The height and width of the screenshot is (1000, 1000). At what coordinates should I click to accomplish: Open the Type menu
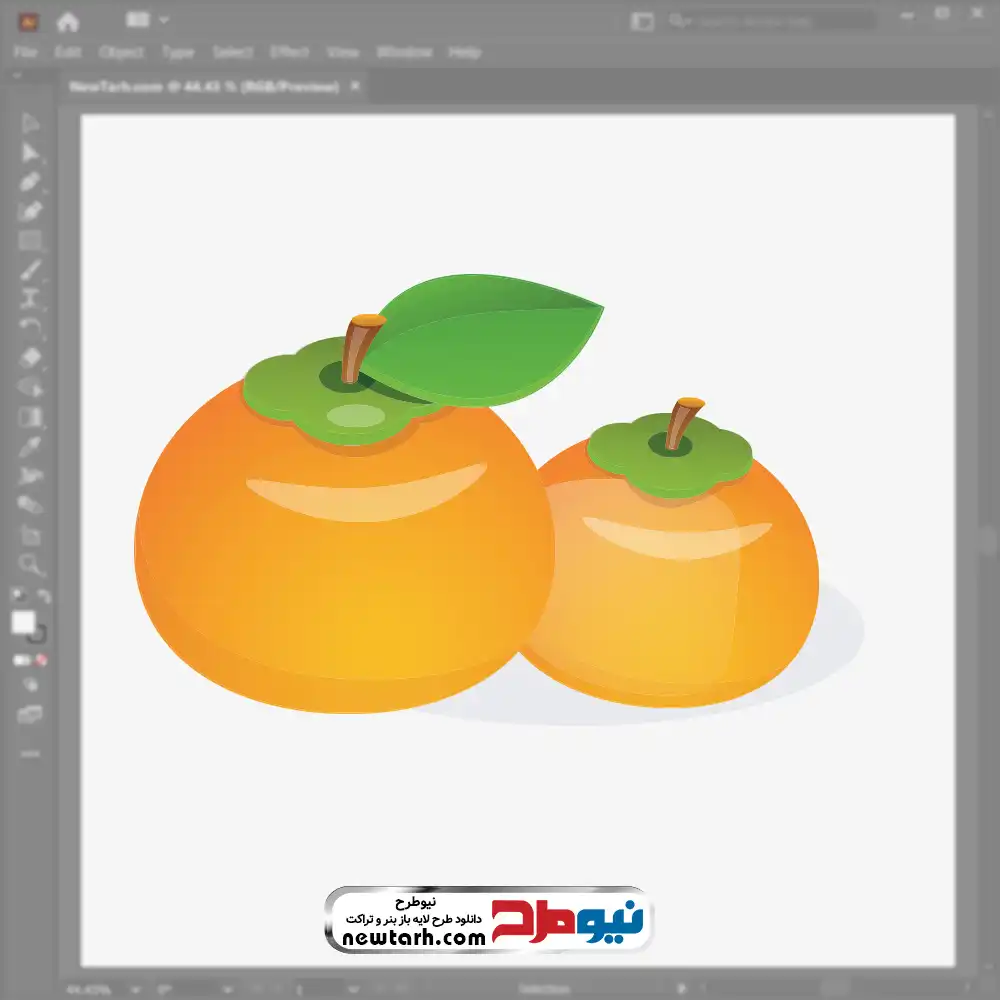coord(178,52)
